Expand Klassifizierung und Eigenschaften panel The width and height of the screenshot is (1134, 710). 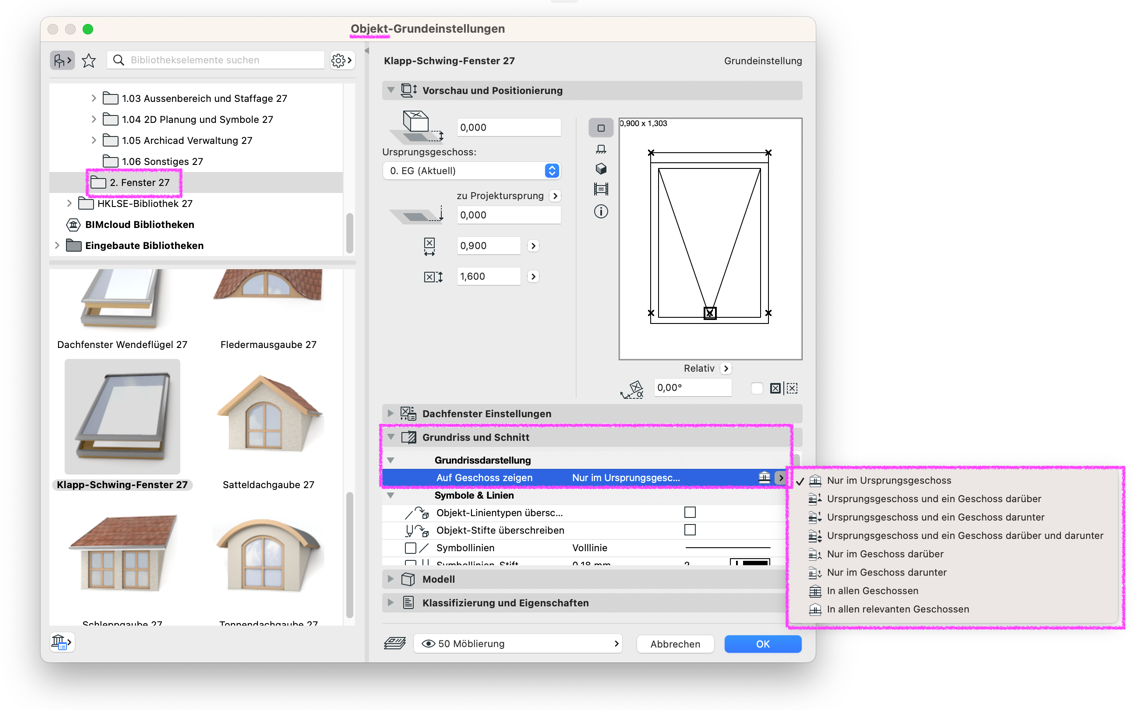(x=391, y=603)
